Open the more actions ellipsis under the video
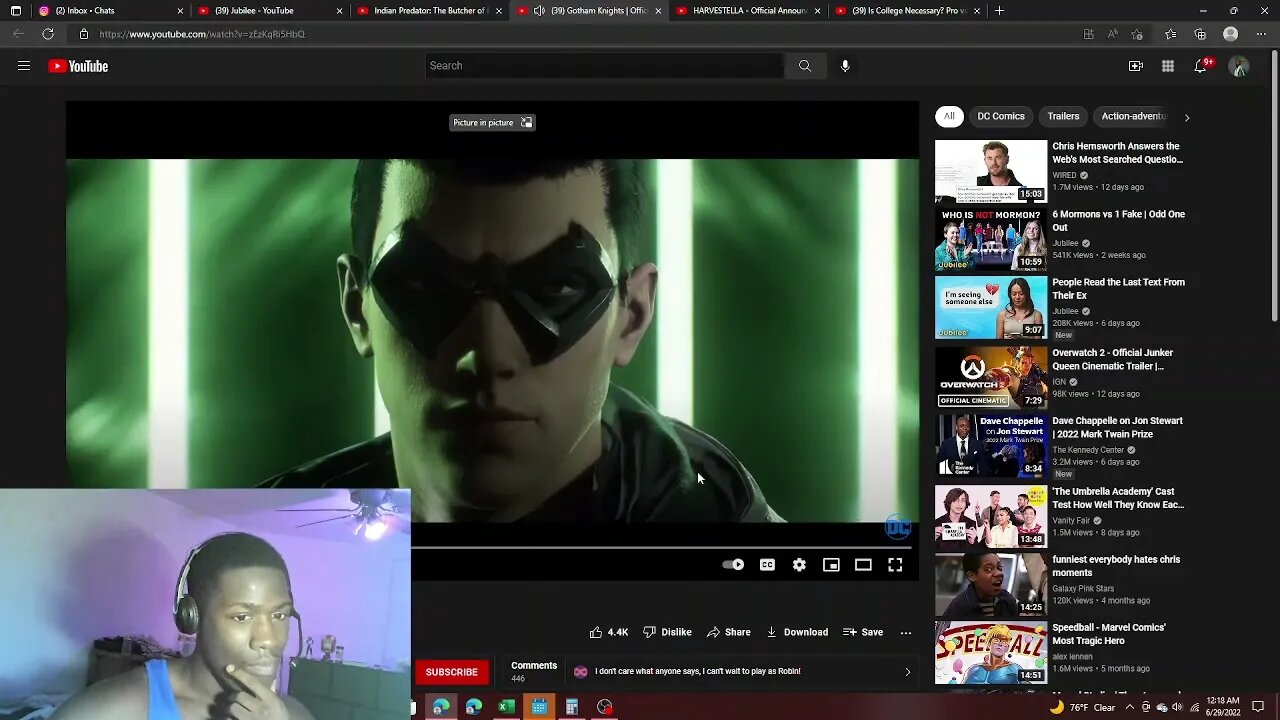This screenshot has height=720, width=1280. (906, 632)
